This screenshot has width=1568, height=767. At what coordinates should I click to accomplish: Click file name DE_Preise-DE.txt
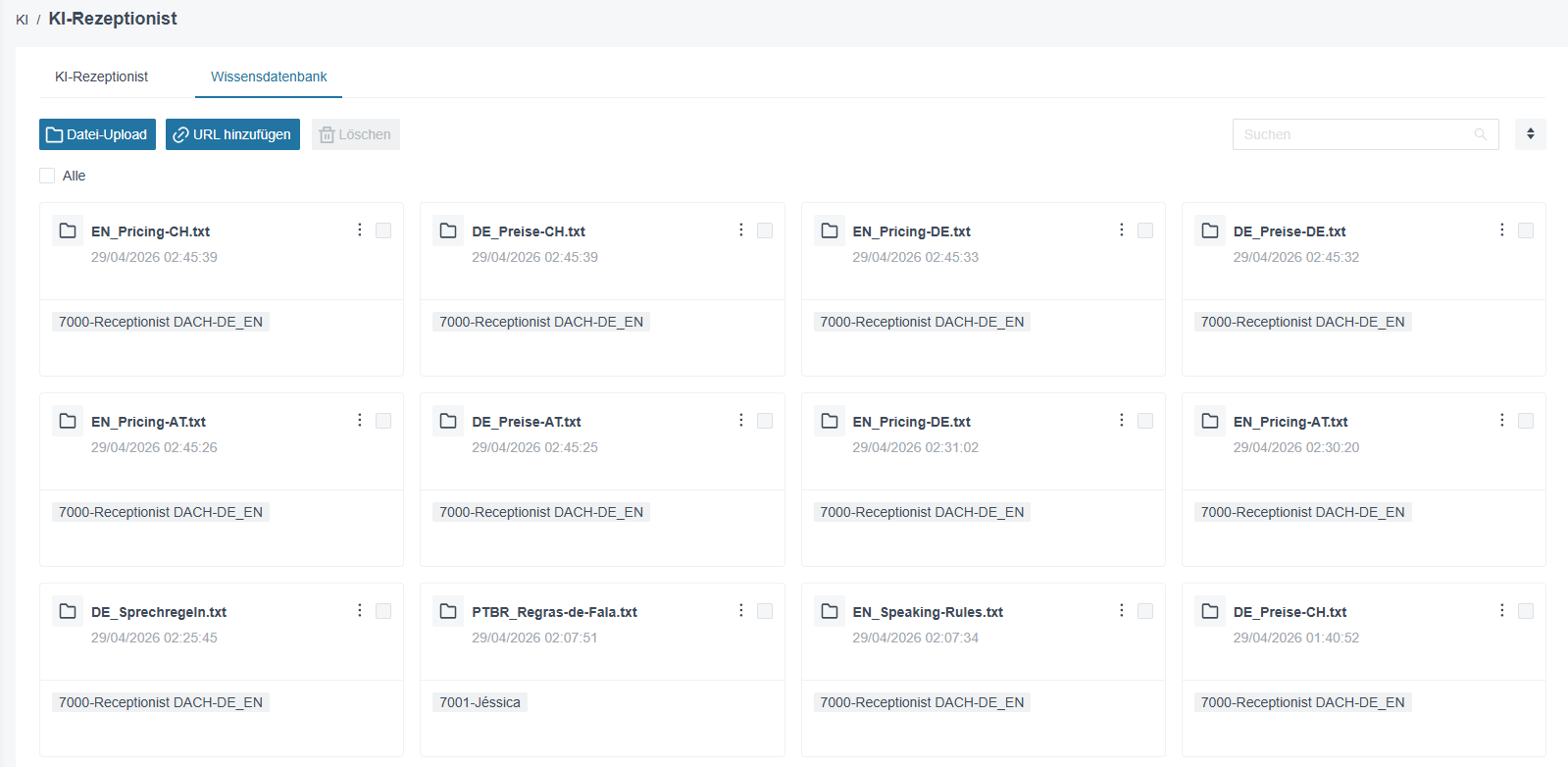coord(1290,231)
